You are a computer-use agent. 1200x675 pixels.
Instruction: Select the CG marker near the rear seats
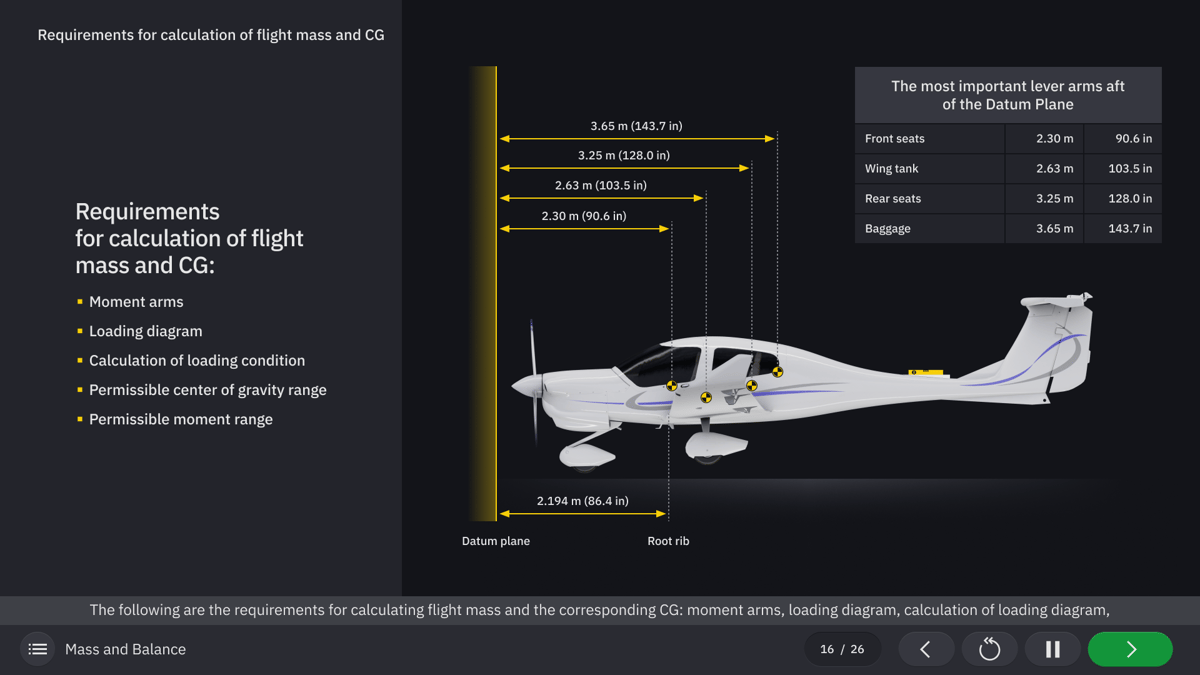pos(752,385)
